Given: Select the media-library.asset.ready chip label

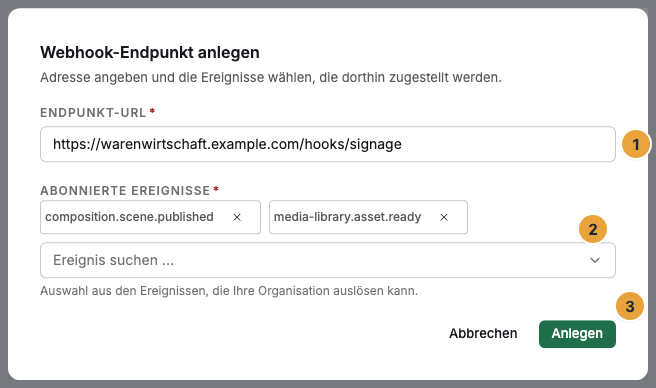Looking at the screenshot, I should pos(347,217).
